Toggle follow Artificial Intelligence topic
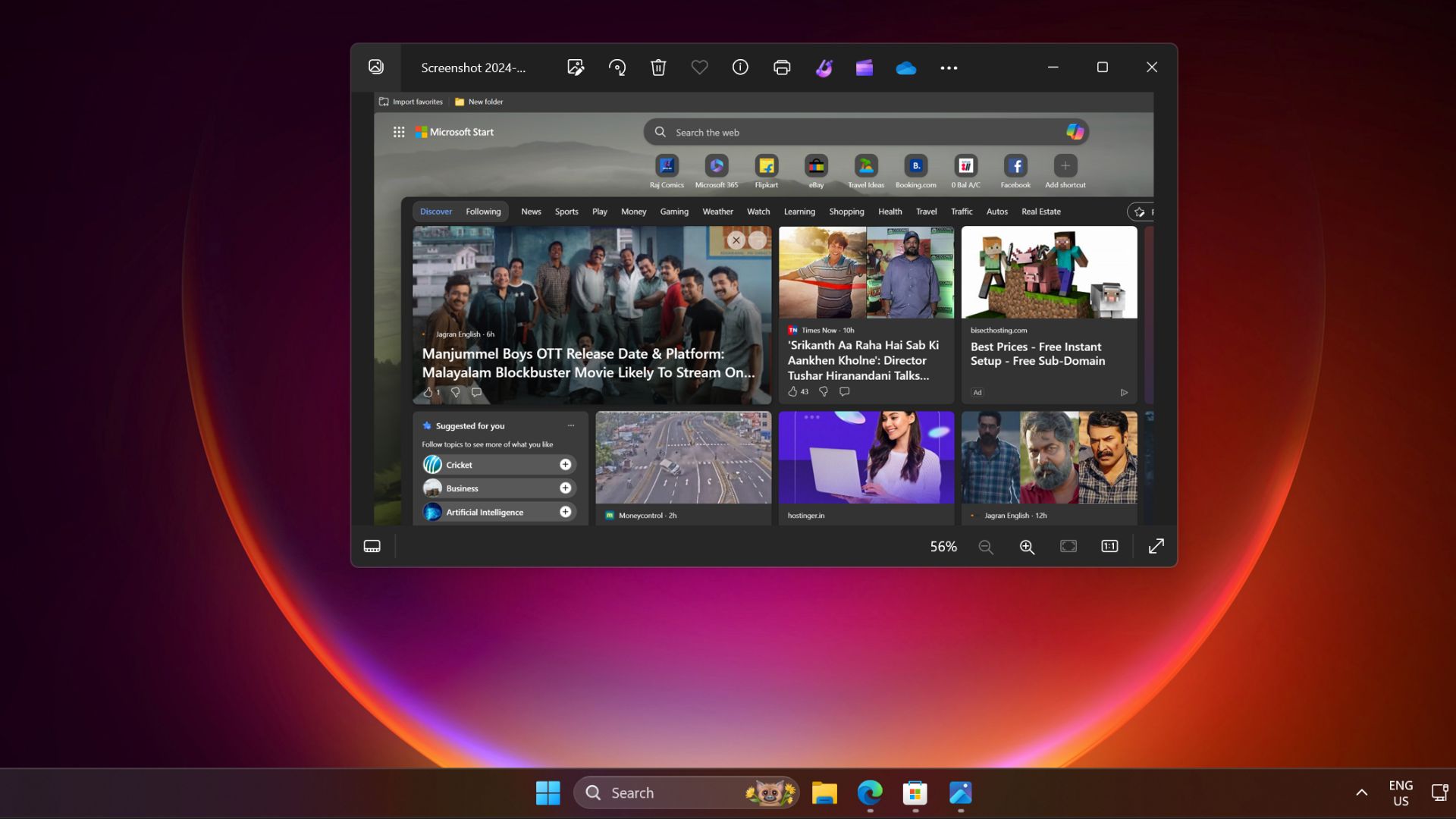 tap(565, 511)
